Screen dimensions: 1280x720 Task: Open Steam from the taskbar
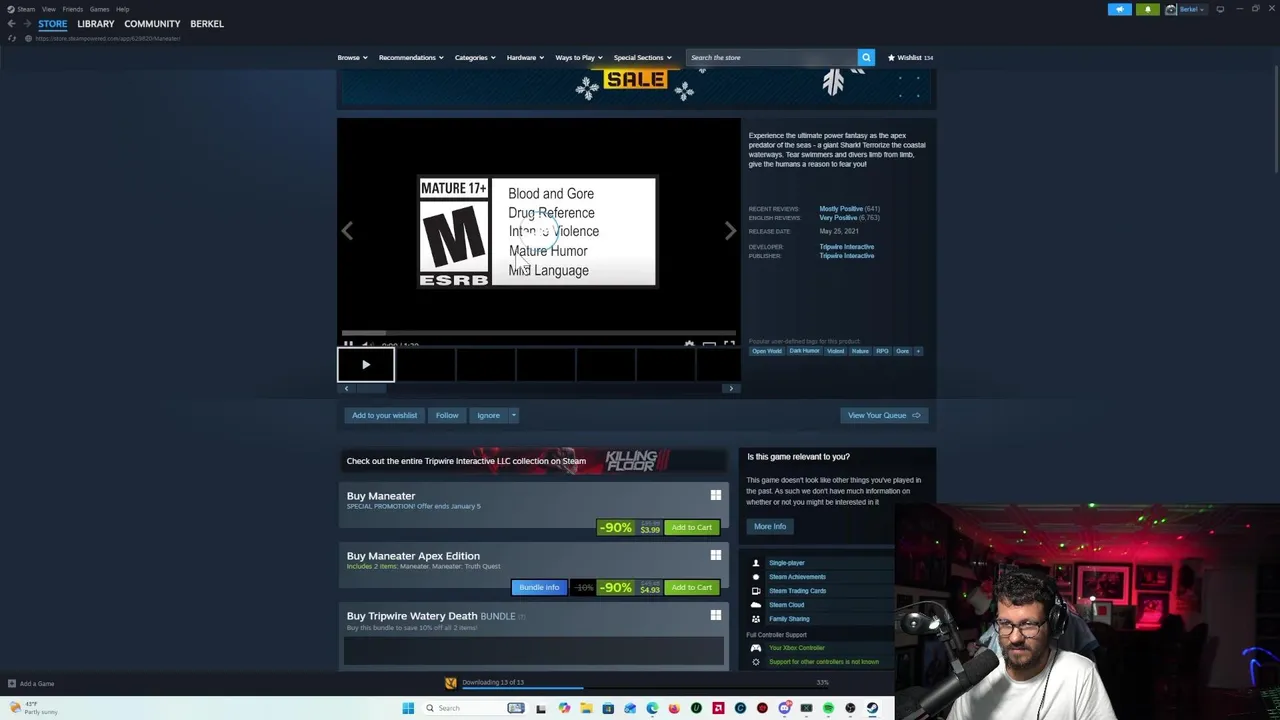coord(872,708)
